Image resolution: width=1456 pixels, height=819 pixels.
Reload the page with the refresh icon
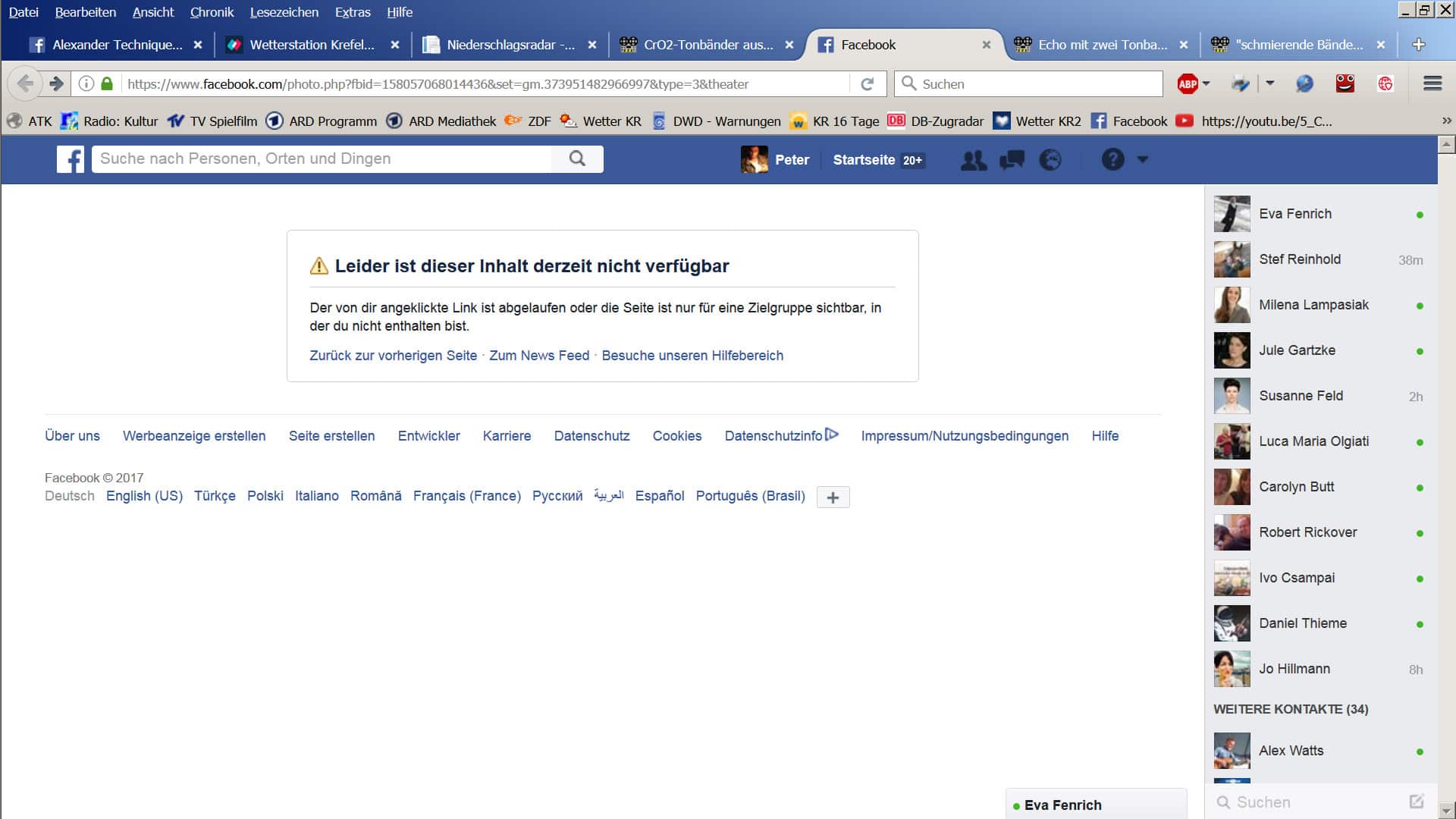868,84
